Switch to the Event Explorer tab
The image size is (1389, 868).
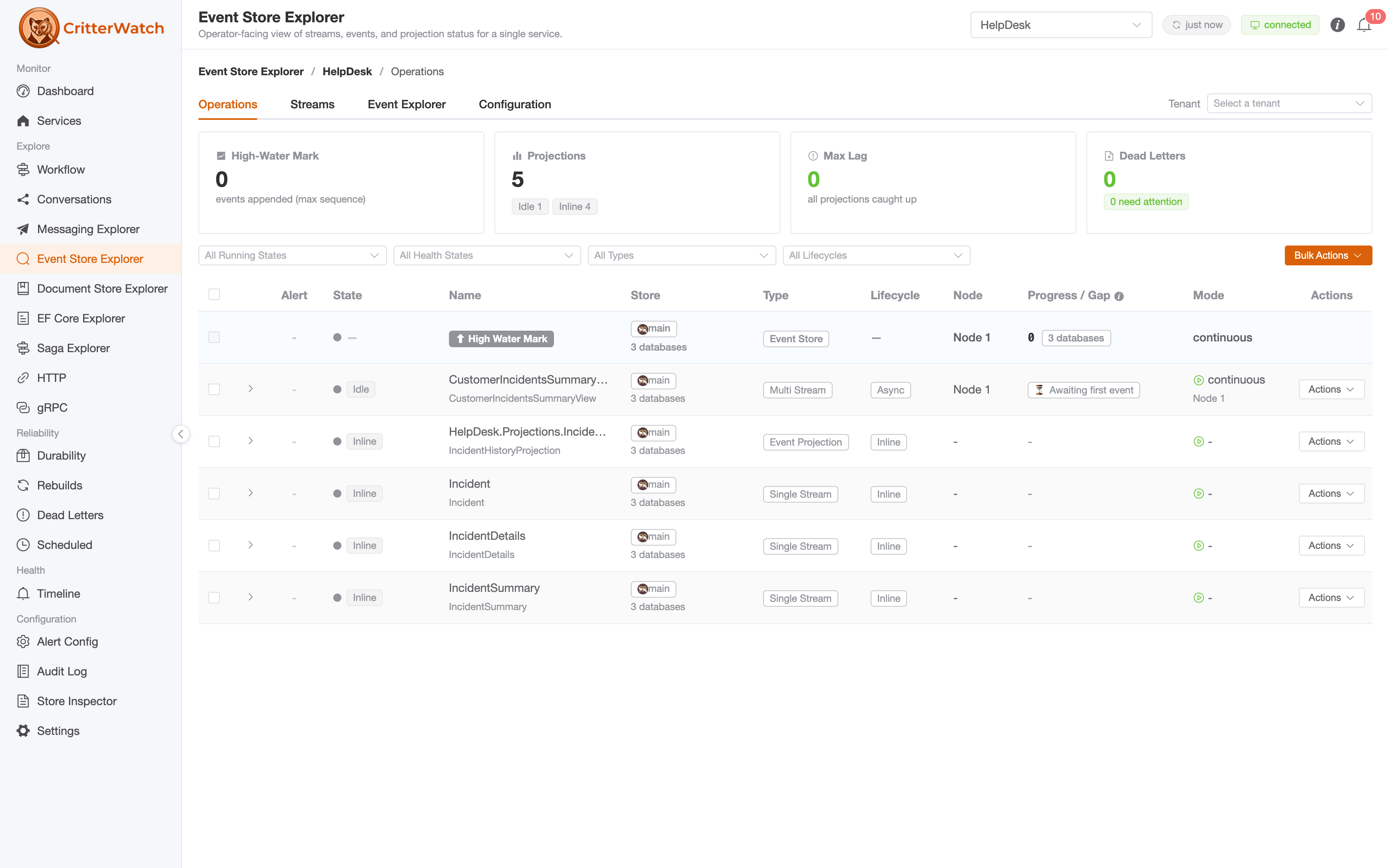406,105
